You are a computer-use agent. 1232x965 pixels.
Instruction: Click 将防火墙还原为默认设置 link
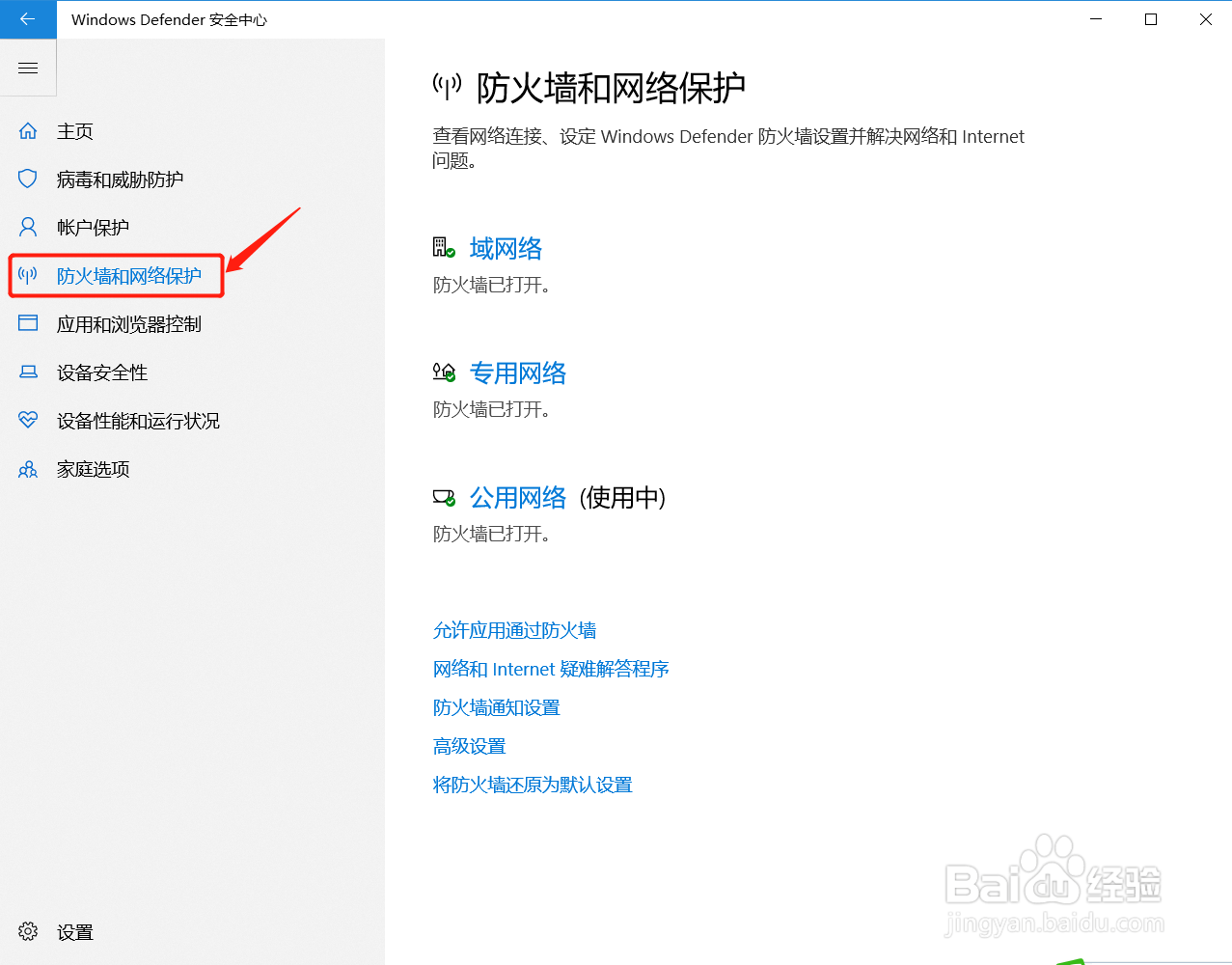(x=533, y=785)
